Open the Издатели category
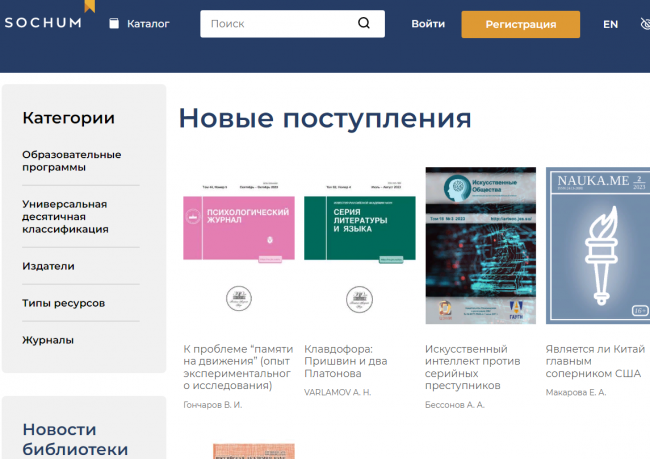 click(x=48, y=266)
